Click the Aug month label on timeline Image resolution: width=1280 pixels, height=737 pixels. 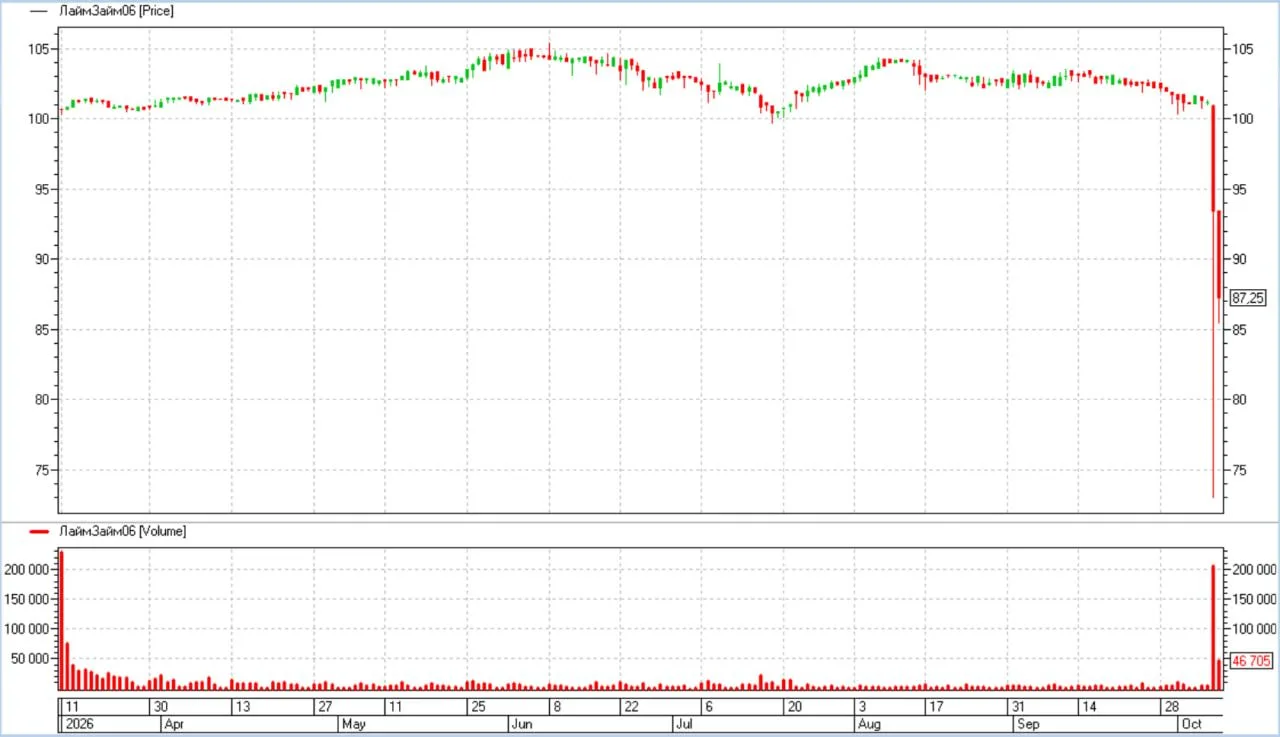tap(869, 724)
